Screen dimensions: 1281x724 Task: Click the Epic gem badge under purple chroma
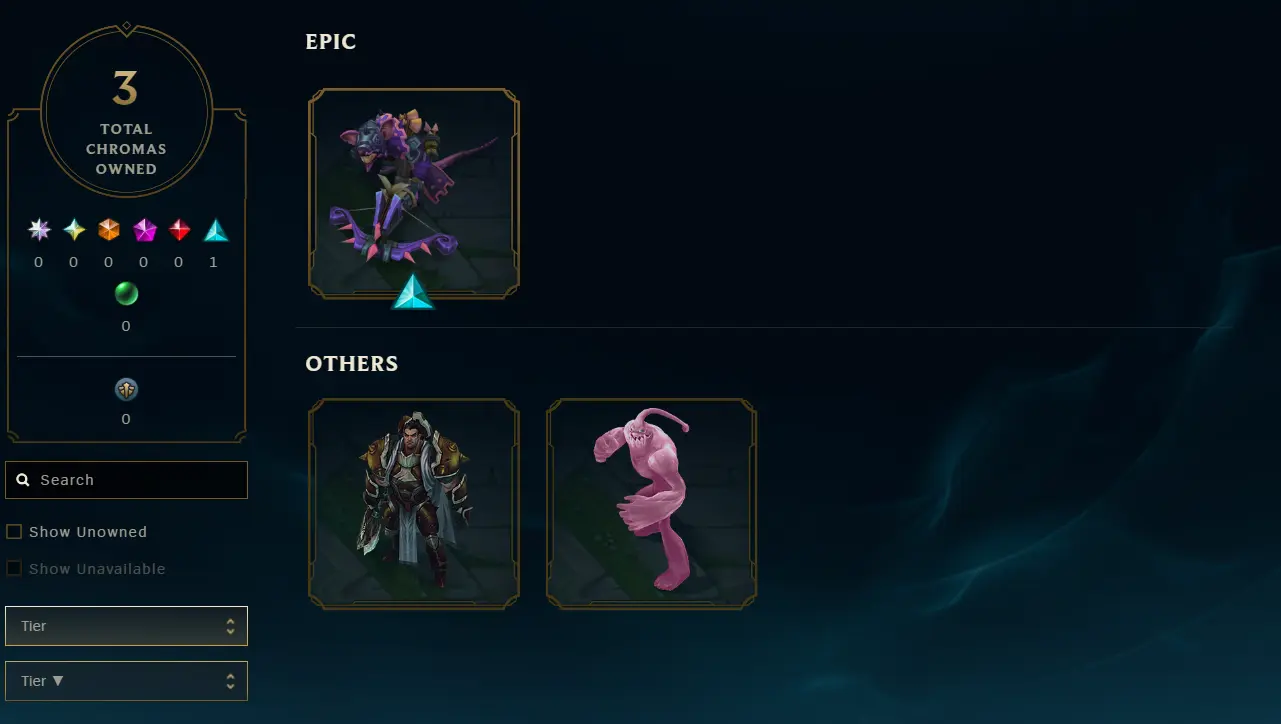point(413,291)
